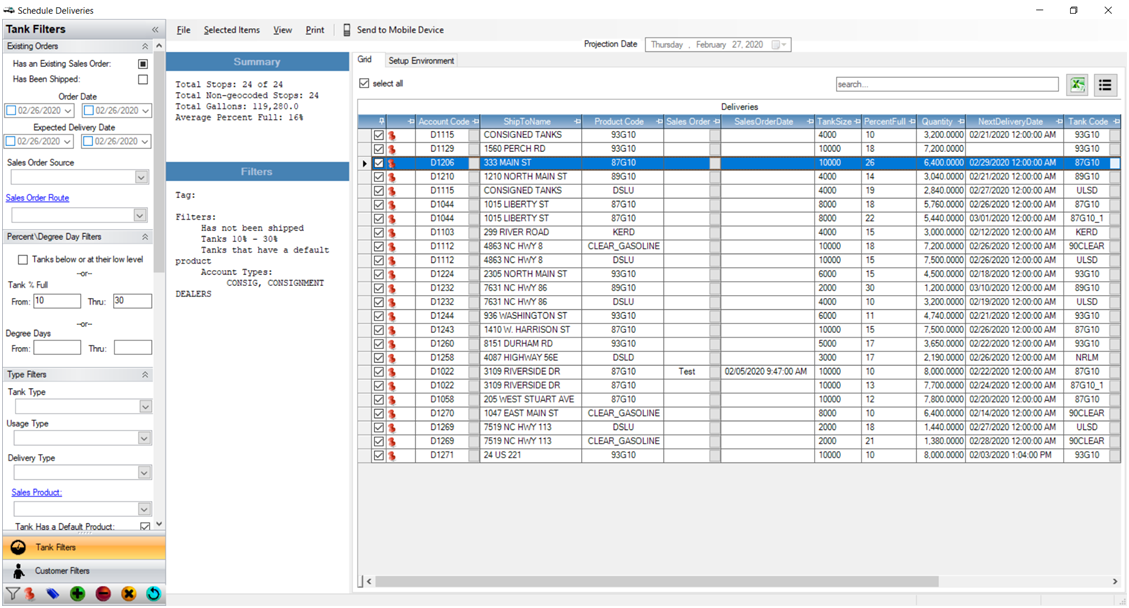Click the pushpin icon in row D1206

[x=392, y=163]
